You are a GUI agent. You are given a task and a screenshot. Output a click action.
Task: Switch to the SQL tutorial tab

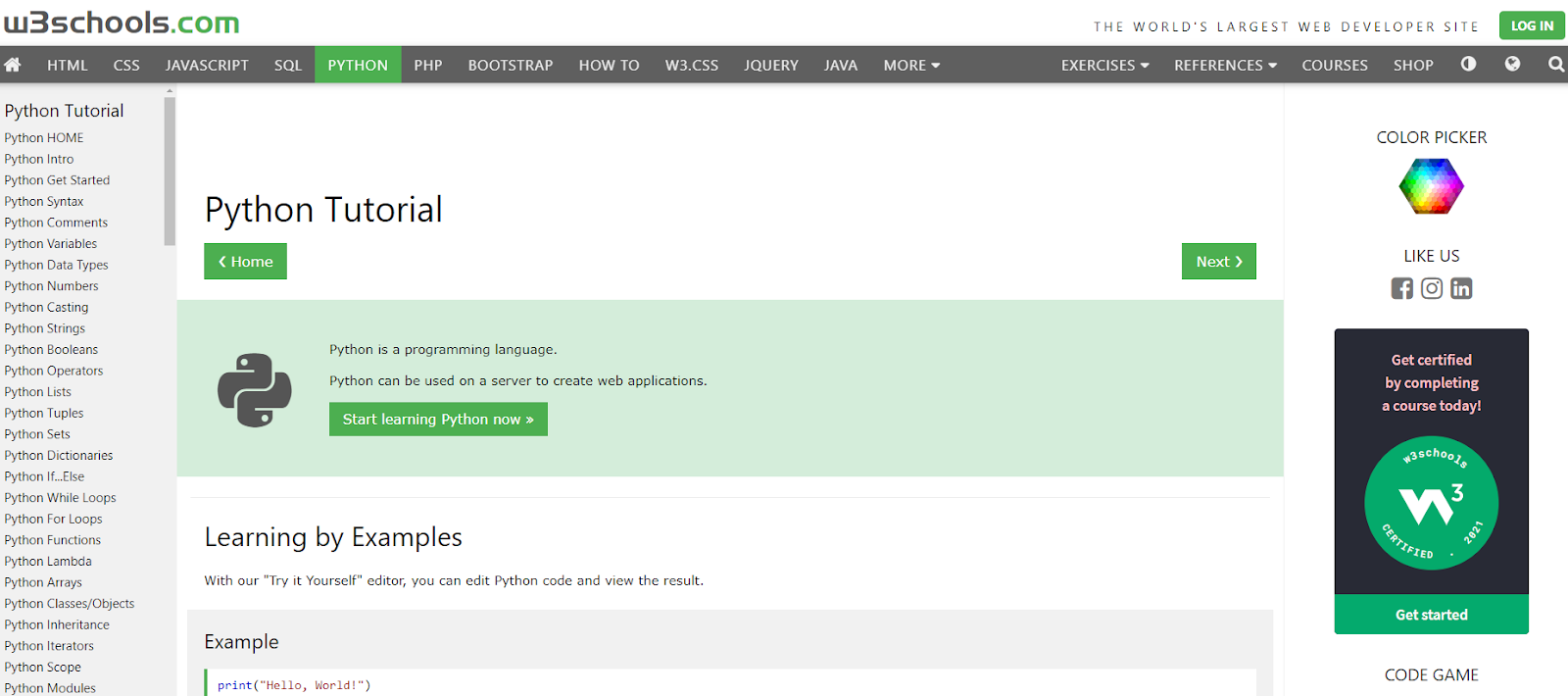click(288, 65)
